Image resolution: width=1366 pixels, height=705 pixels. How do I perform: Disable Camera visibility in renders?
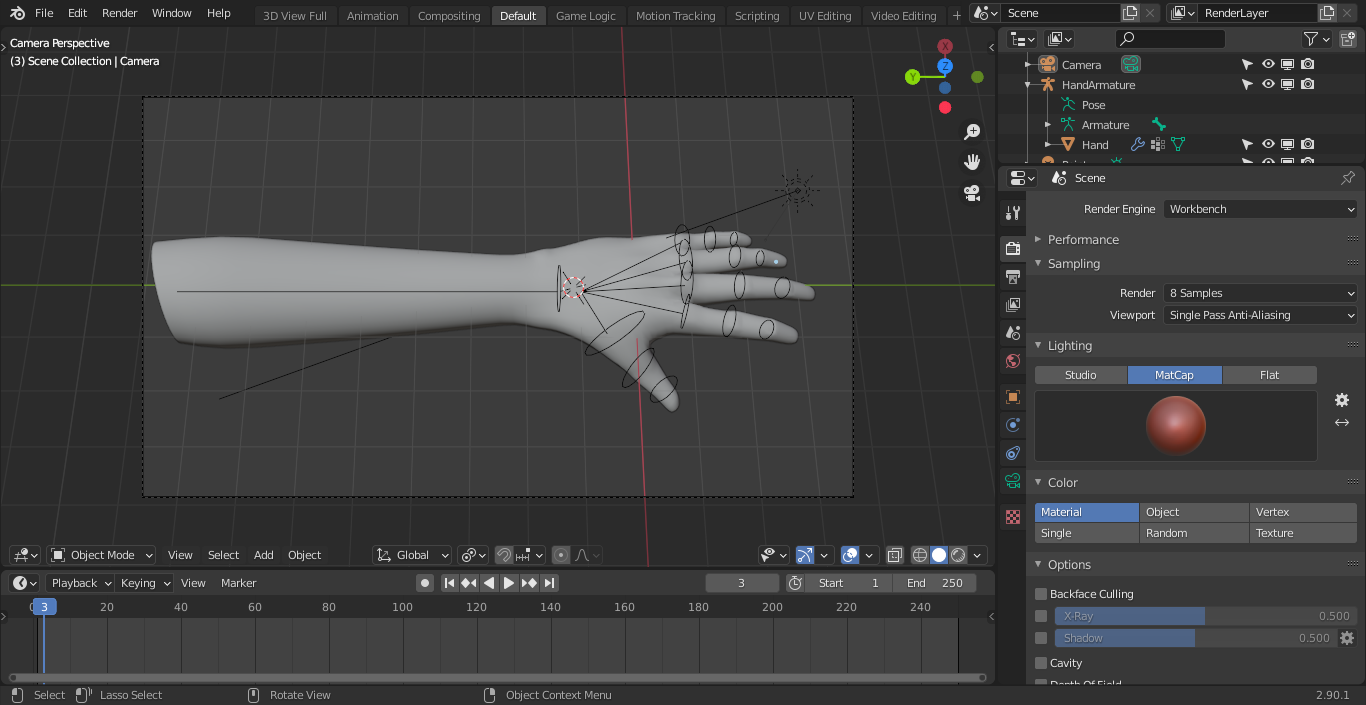pyautogui.click(x=1307, y=63)
